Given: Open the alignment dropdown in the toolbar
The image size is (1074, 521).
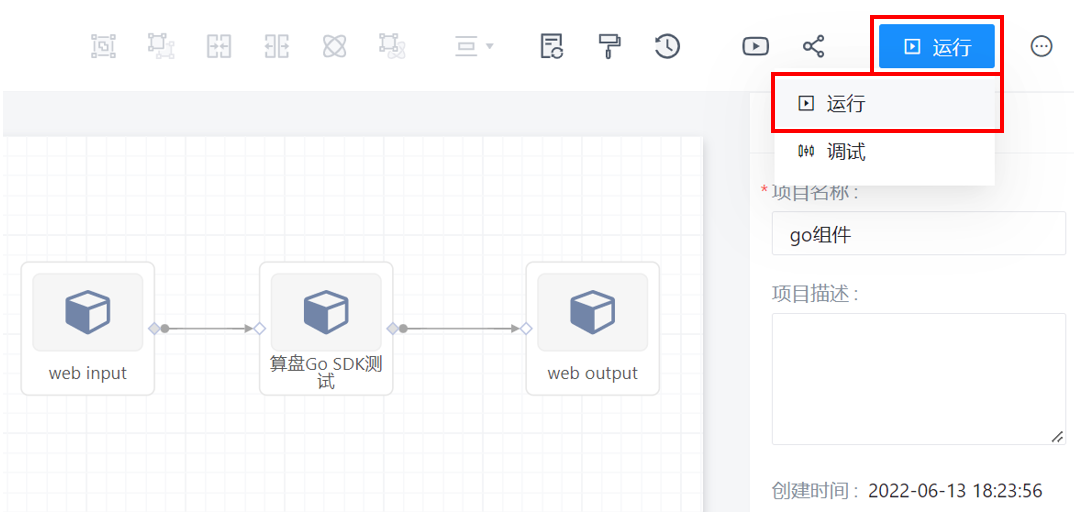Looking at the screenshot, I should click(474, 46).
